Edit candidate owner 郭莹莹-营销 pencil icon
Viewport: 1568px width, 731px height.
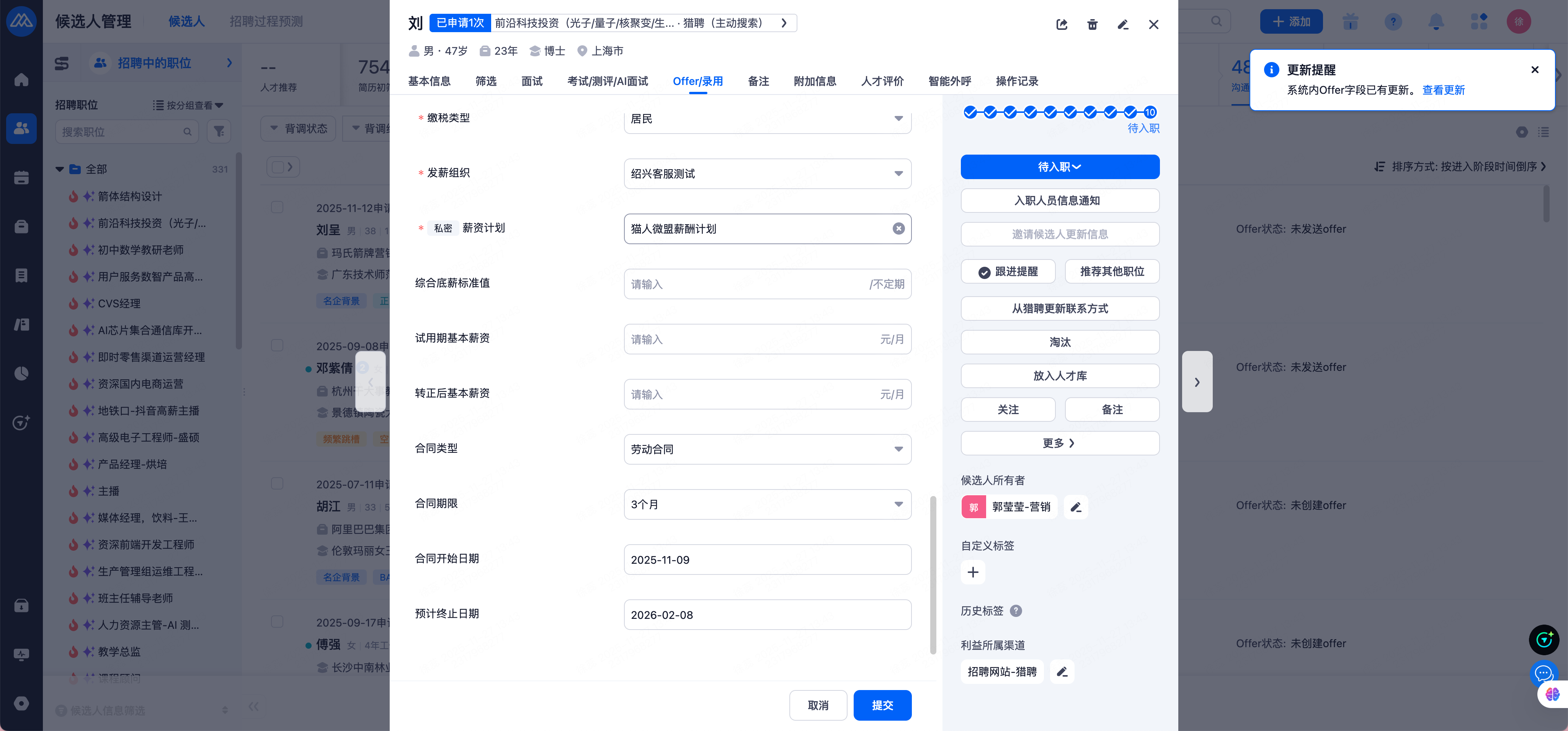(x=1076, y=507)
